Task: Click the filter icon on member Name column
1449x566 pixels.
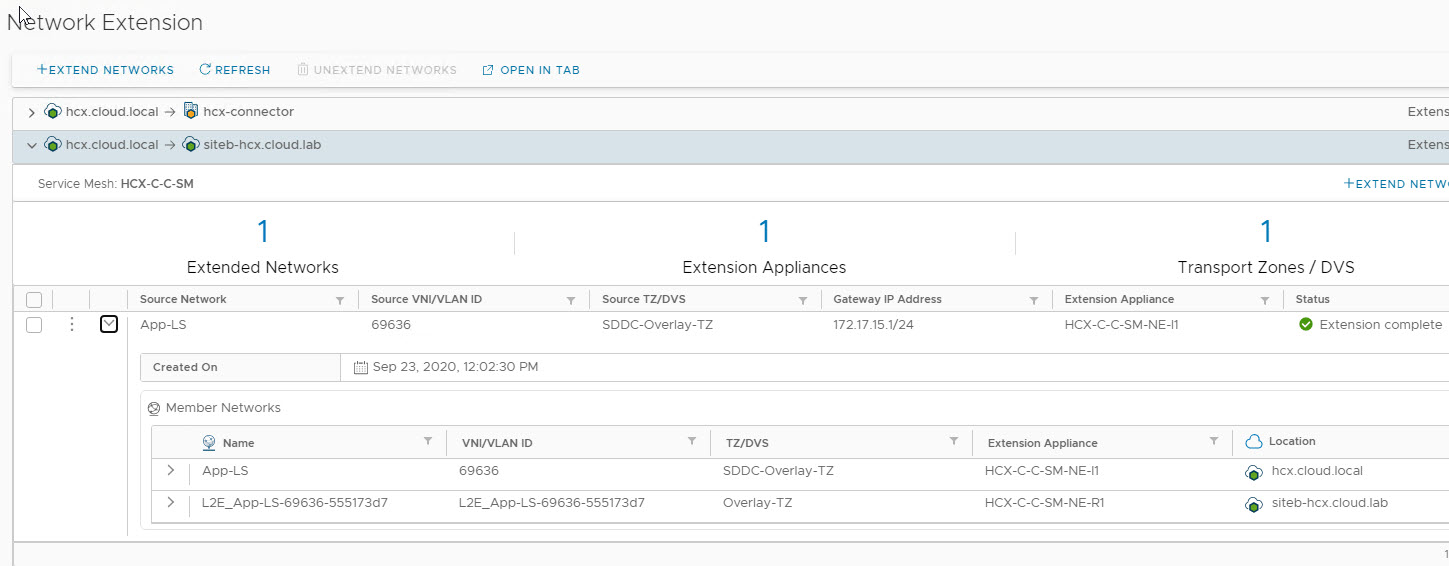Action: point(428,441)
